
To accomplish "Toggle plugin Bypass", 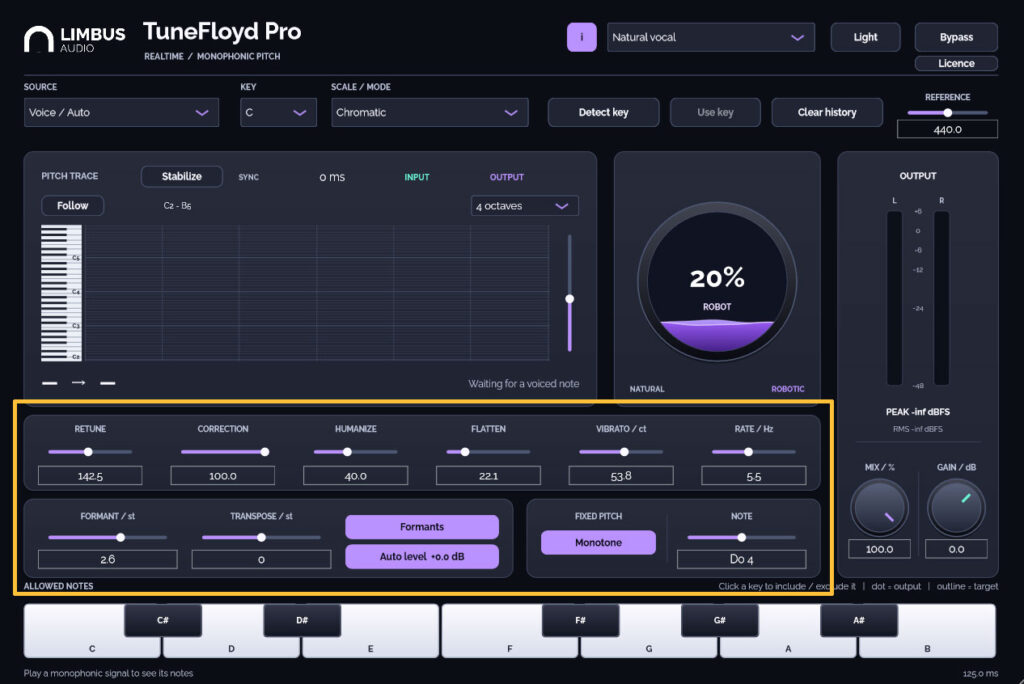I will [x=956, y=37].
